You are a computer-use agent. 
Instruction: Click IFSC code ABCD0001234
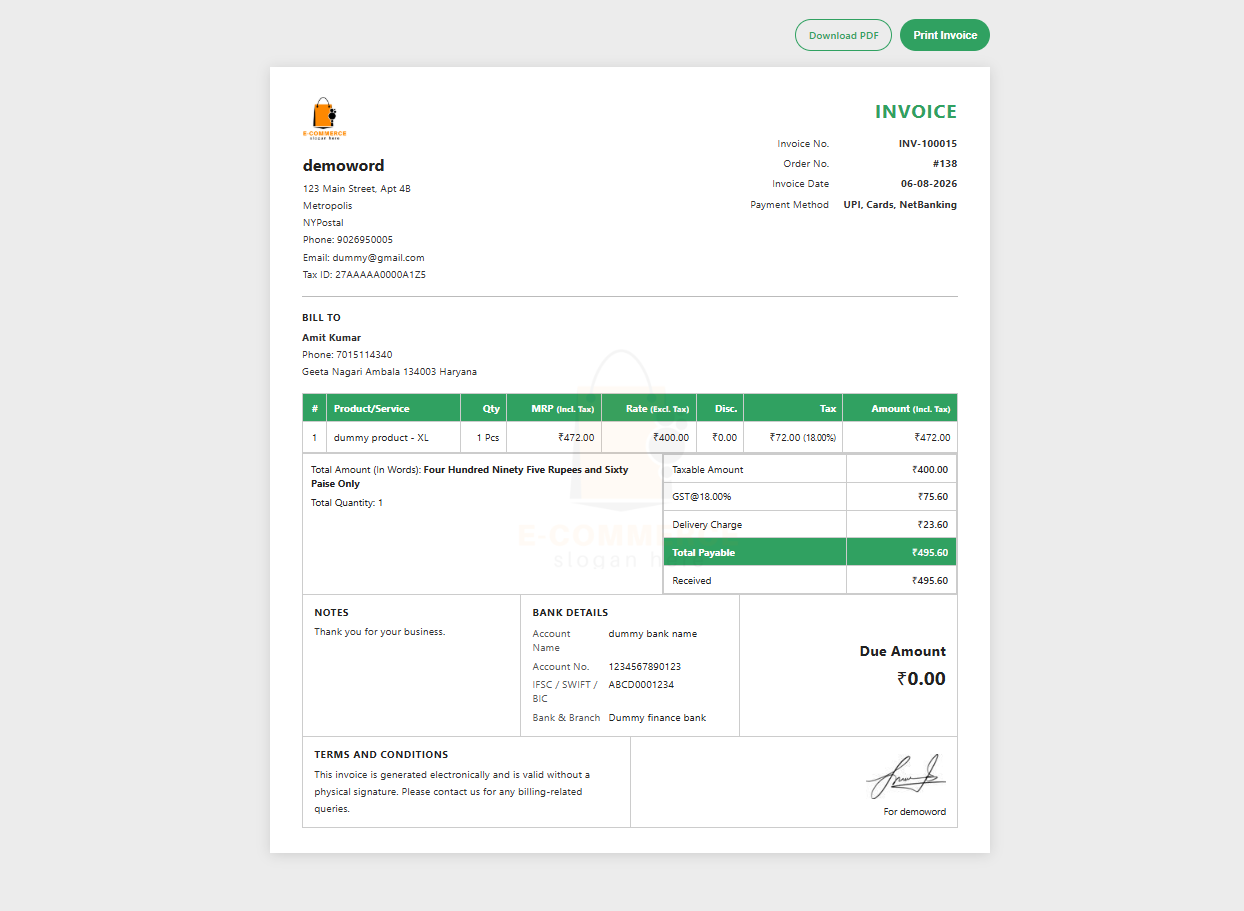(x=641, y=685)
